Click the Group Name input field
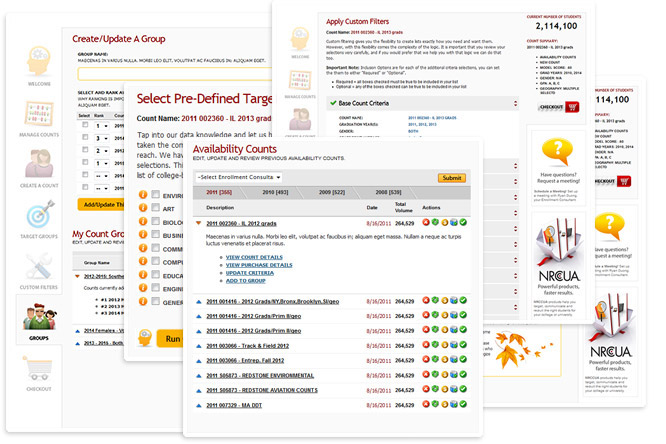Viewport: 666px width, 444px height. pos(175,74)
